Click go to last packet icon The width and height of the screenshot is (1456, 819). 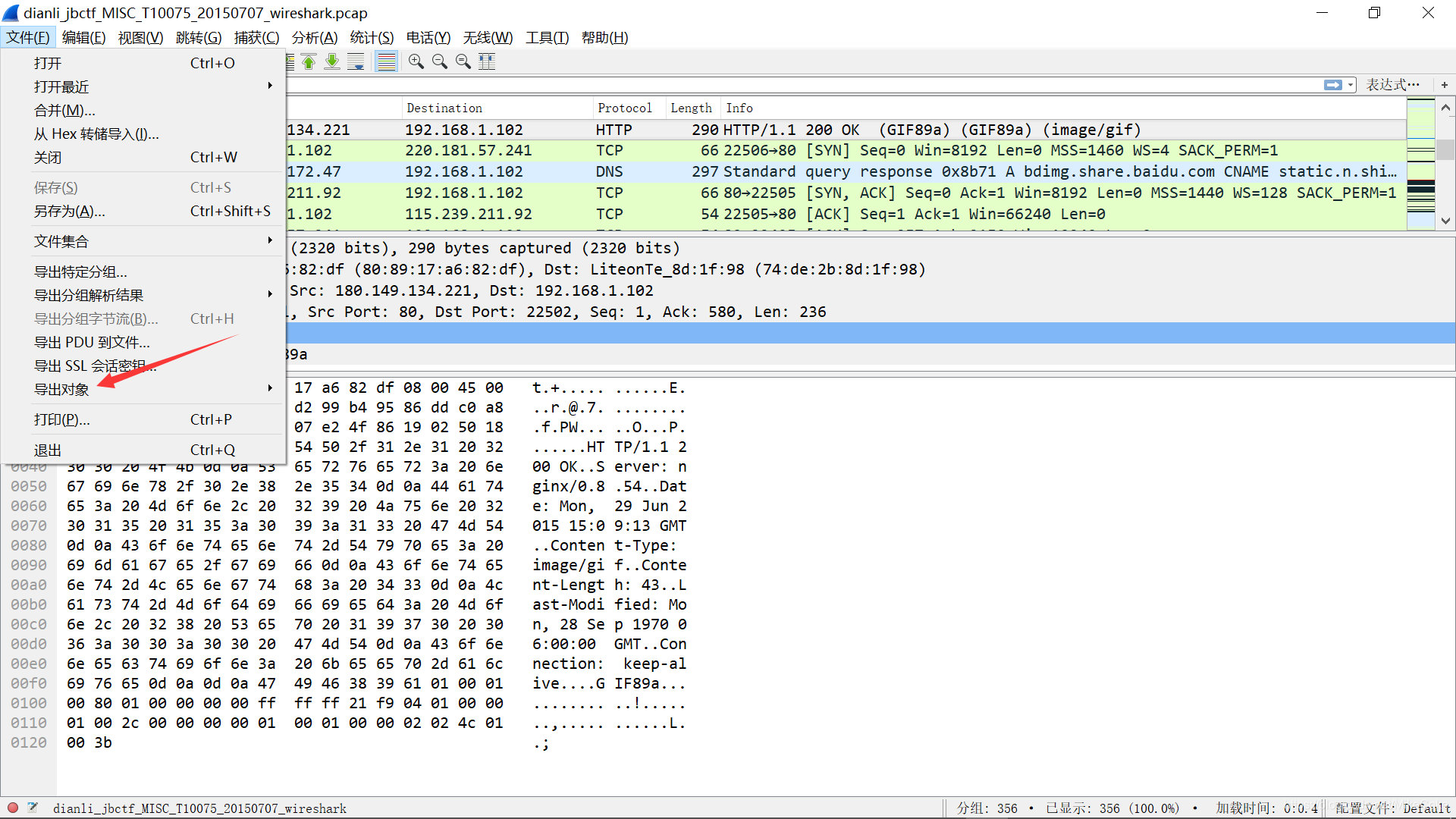click(332, 62)
